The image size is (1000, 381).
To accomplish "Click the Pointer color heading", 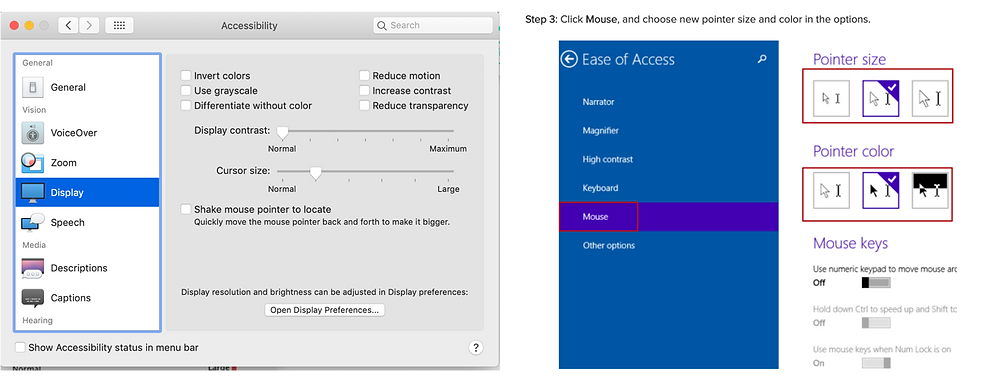I will pyautogui.click(x=853, y=151).
